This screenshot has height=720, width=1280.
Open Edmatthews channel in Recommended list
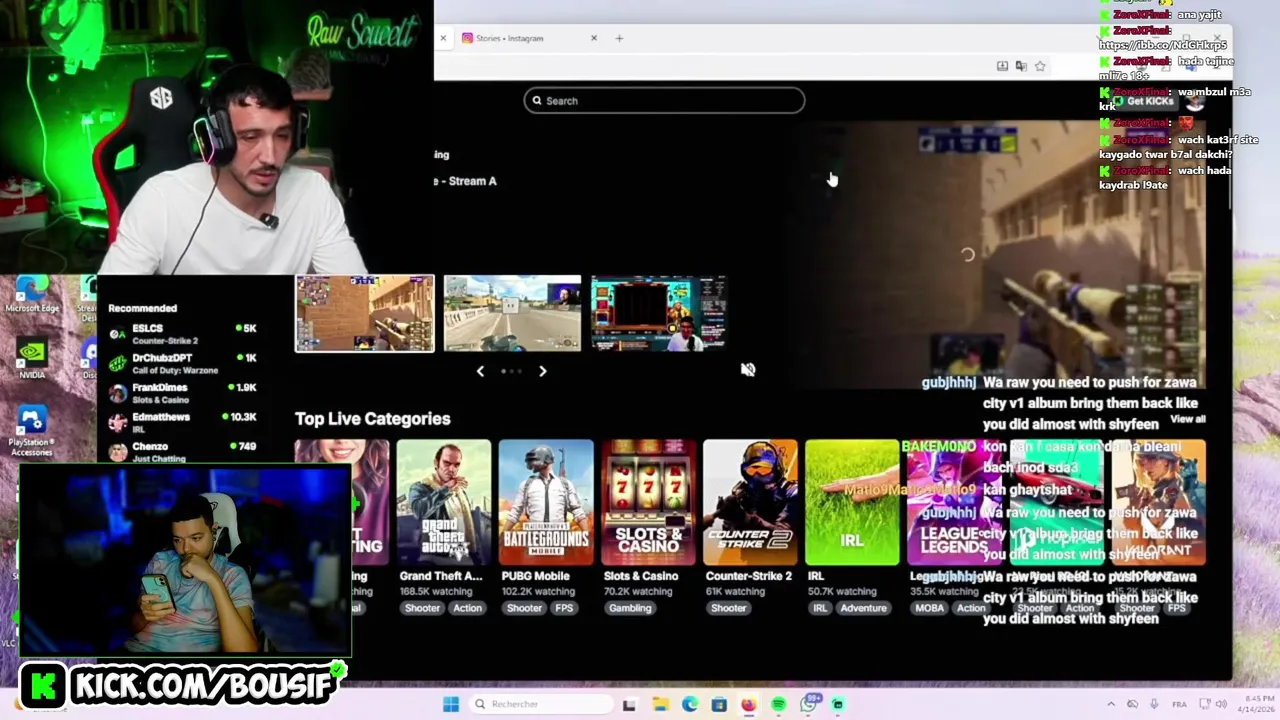pyautogui.click(x=182, y=422)
